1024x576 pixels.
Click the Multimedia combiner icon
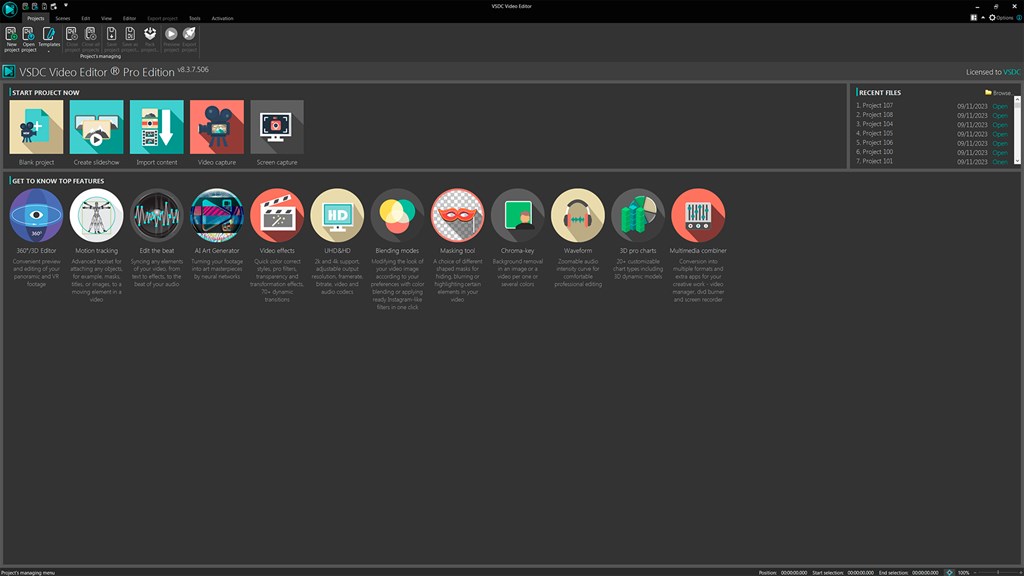coord(698,215)
